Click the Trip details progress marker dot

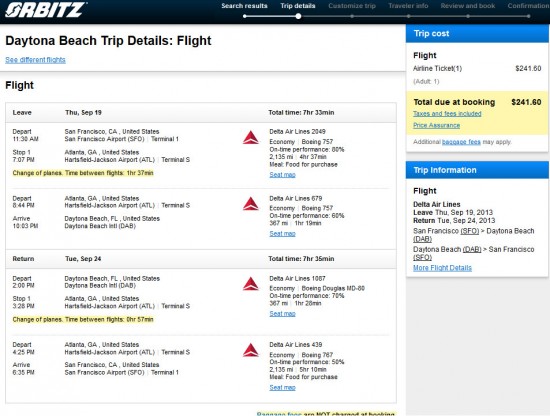(298, 16)
